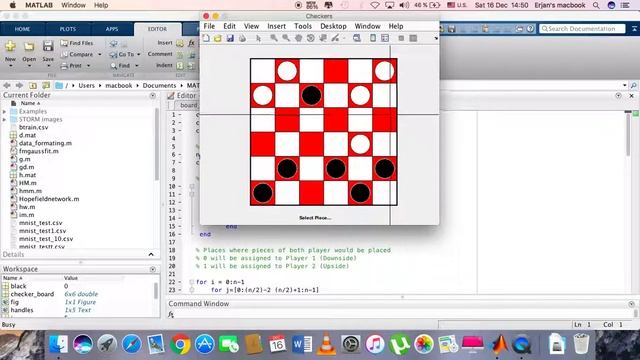This screenshot has width=640, height=360.
Task: Open Current Folder panel actions menu
Action: click(x=152, y=96)
